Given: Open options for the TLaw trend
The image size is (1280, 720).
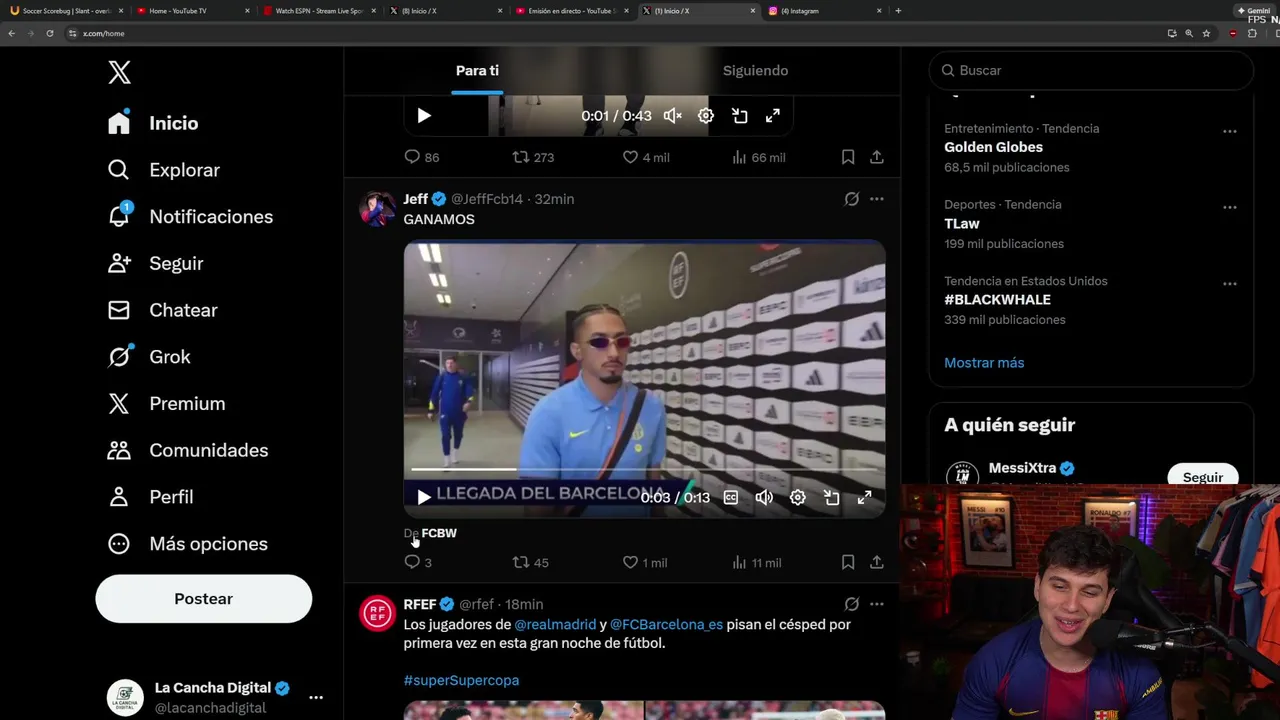Looking at the screenshot, I should coord(1230,207).
